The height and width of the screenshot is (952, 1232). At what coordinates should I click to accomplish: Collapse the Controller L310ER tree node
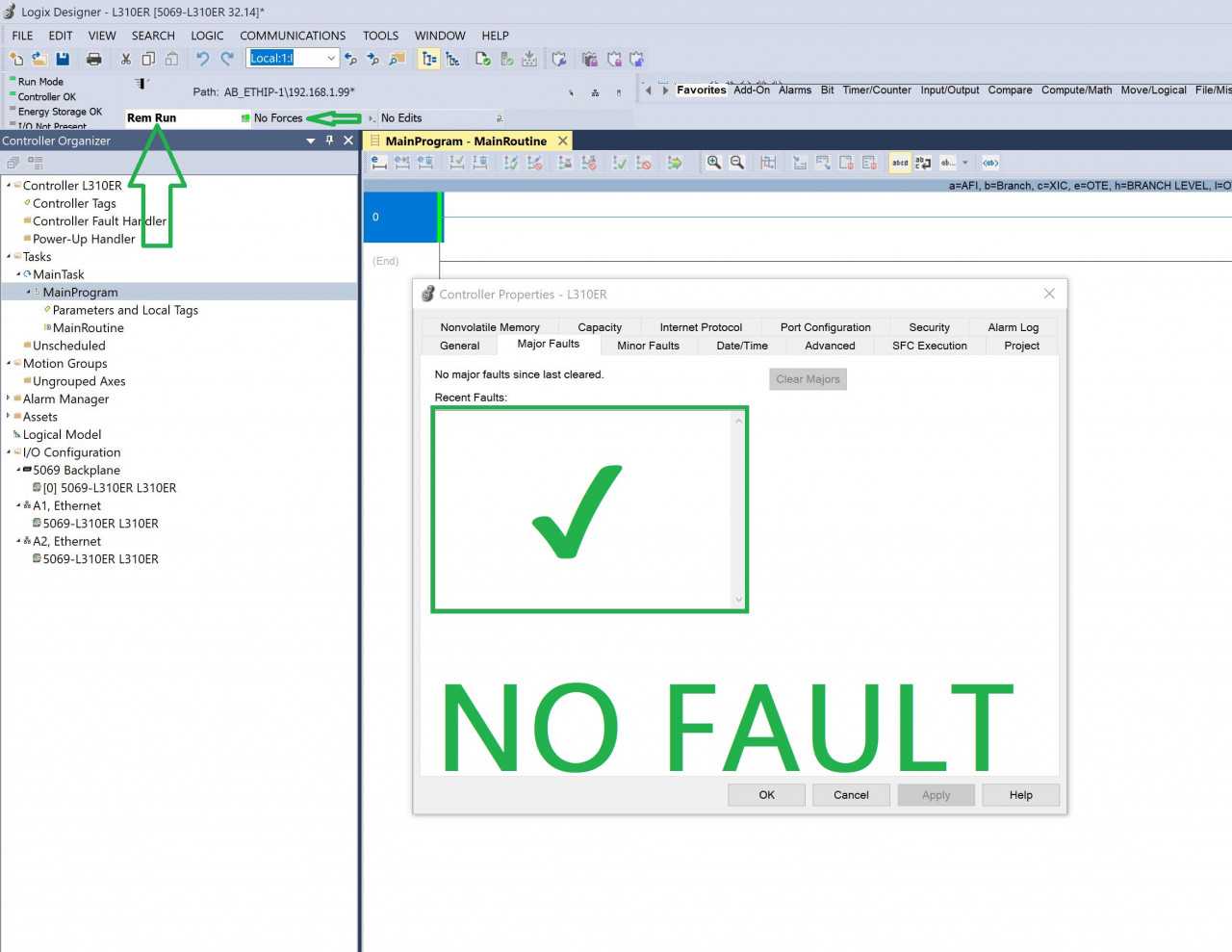pos(9,186)
